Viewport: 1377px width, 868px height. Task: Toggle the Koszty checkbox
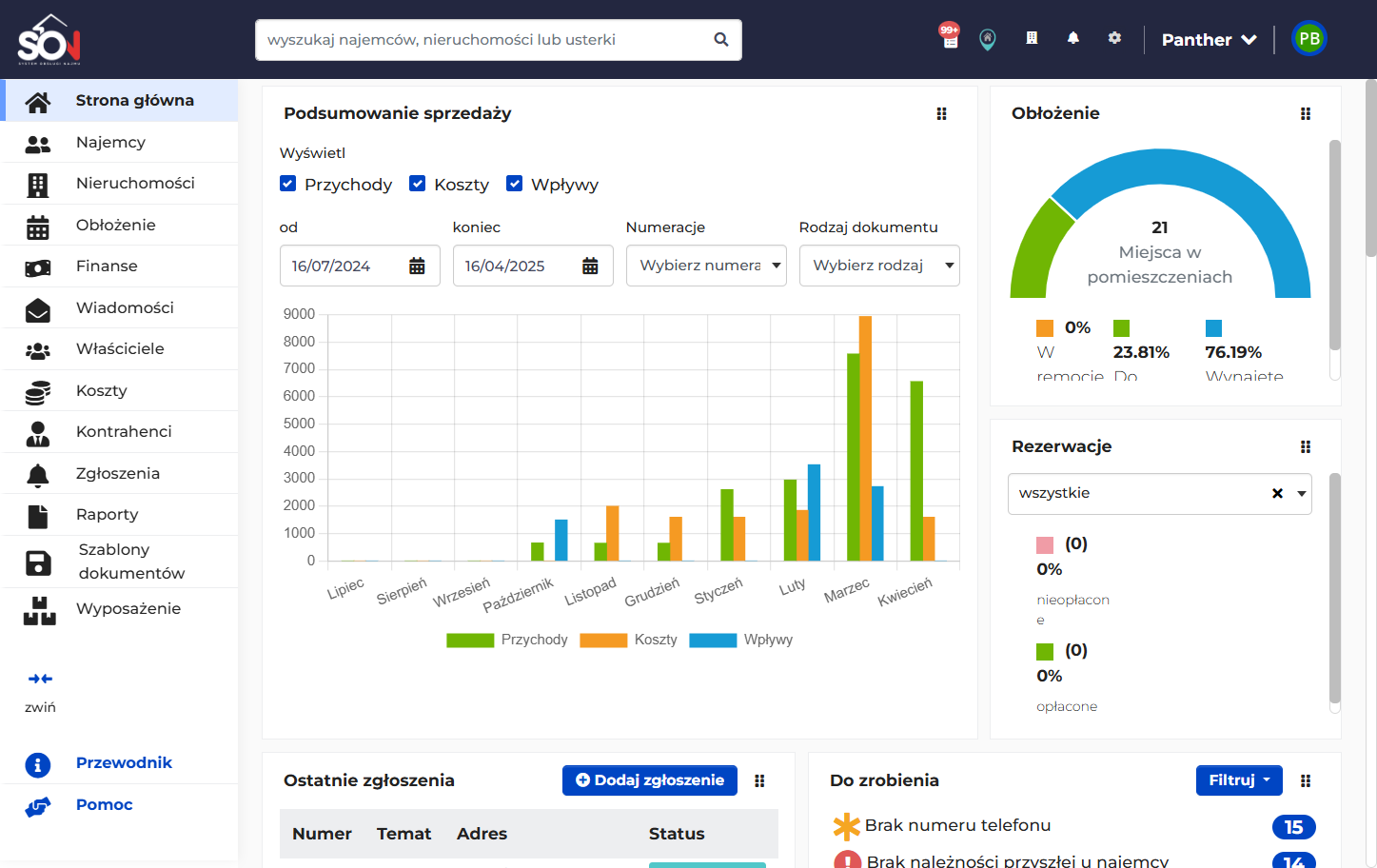pos(417,184)
